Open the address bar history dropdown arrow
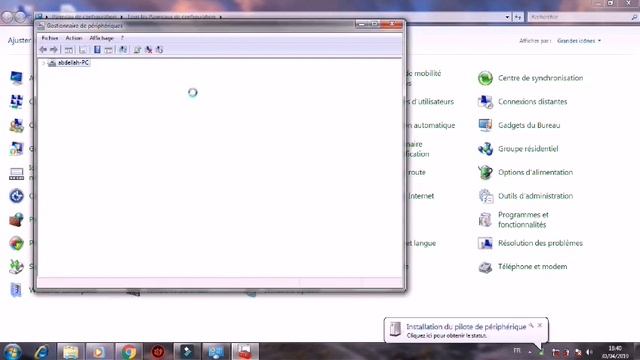Screen dimensions: 640x360 pos(507,17)
